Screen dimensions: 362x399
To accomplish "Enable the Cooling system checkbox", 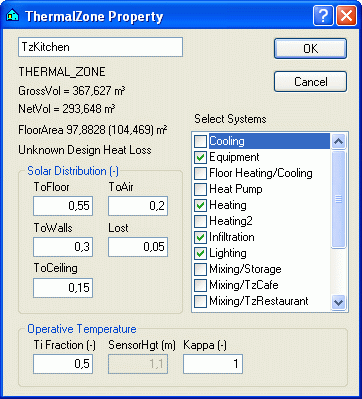I will point(200,141).
